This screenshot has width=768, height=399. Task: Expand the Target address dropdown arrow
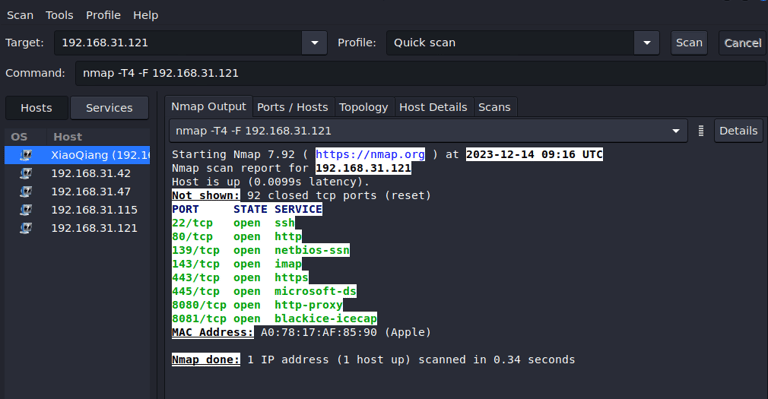[314, 43]
